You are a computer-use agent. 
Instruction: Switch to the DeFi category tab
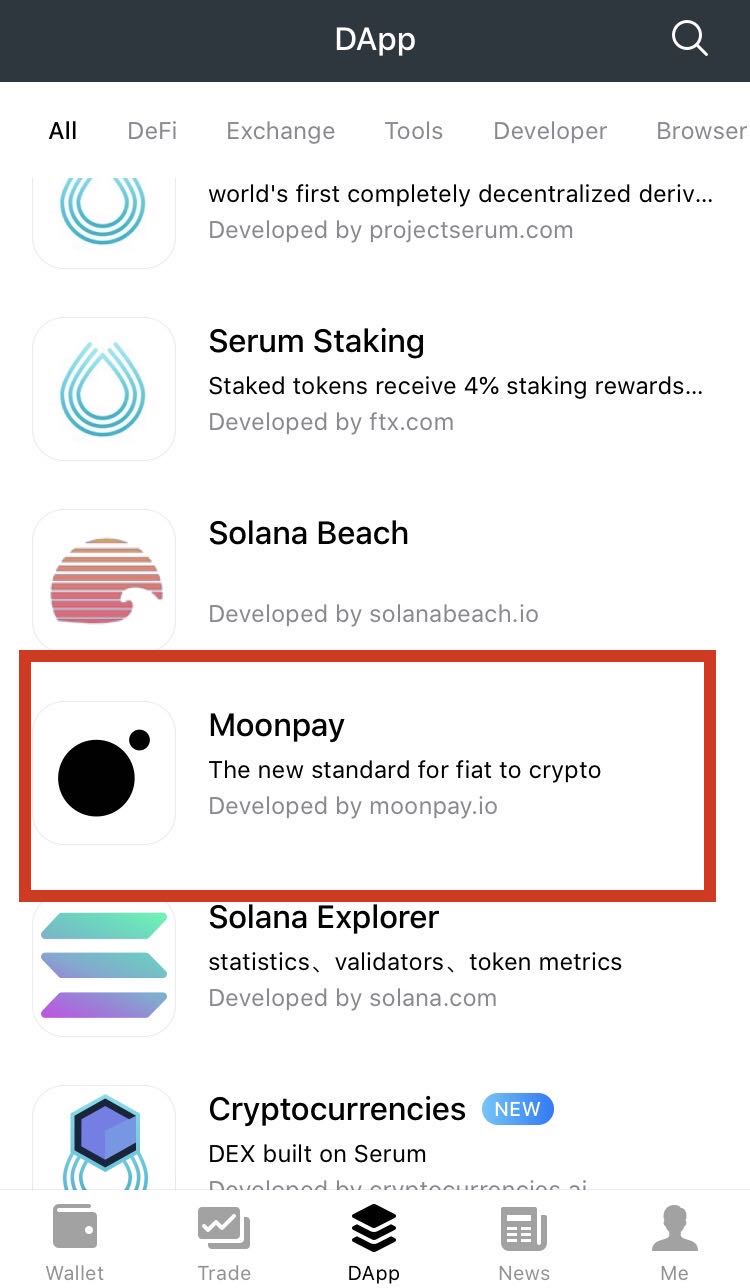pos(151,131)
